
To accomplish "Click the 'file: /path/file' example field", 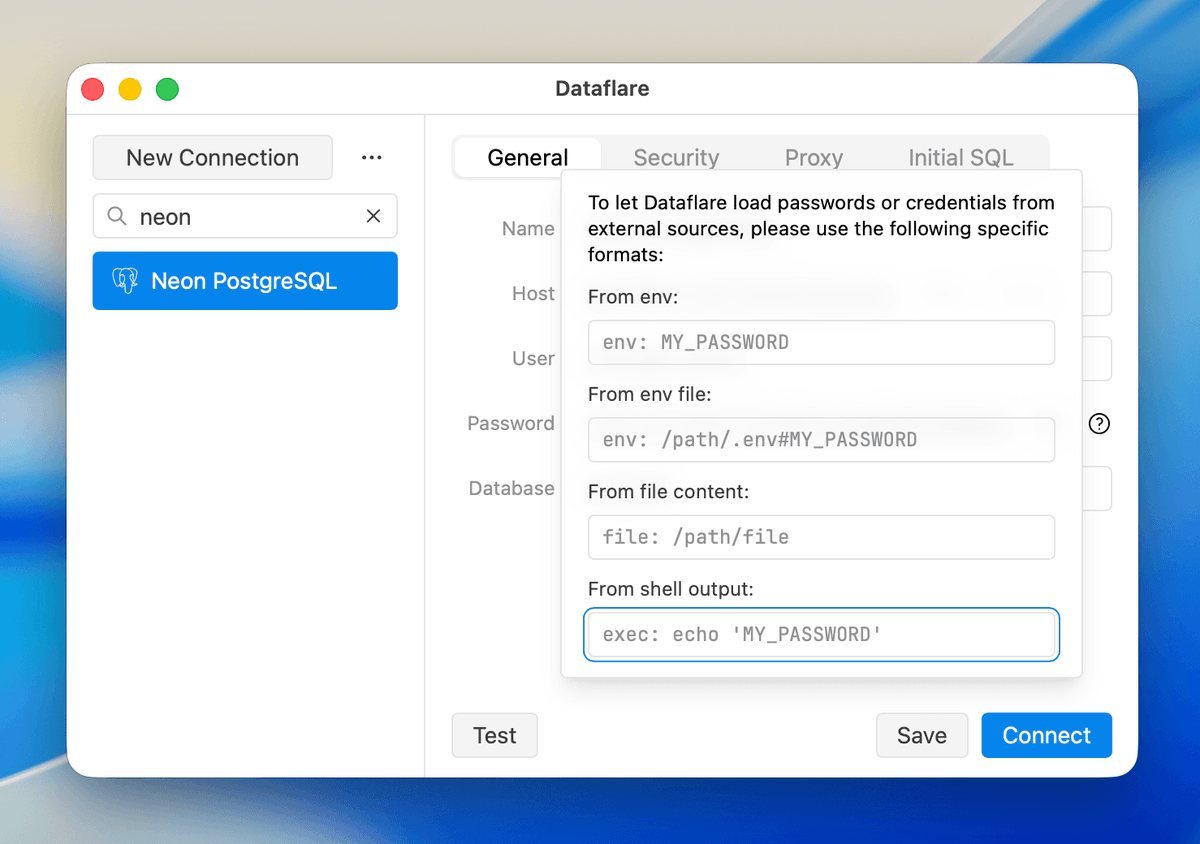I will 822,537.
